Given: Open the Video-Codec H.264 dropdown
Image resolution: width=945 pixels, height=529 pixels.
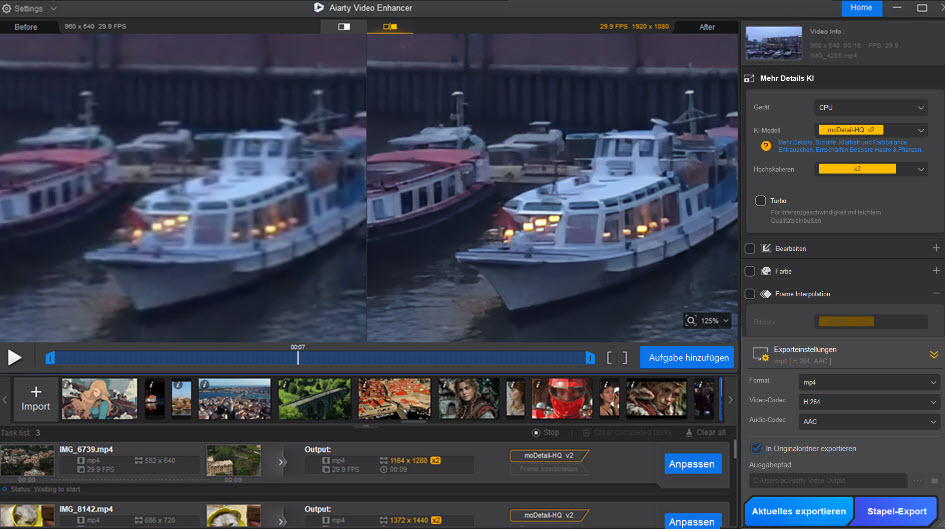Looking at the screenshot, I should pos(870,402).
